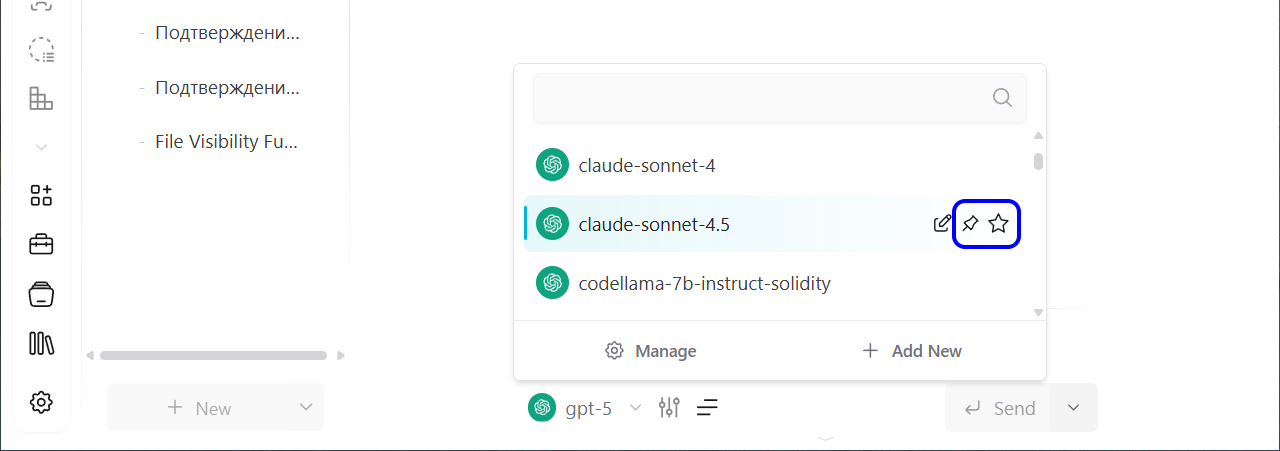Click the apps-plus grid icon in sidebar
This screenshot has height=451, width=1280.
click(x=41, y=195)
